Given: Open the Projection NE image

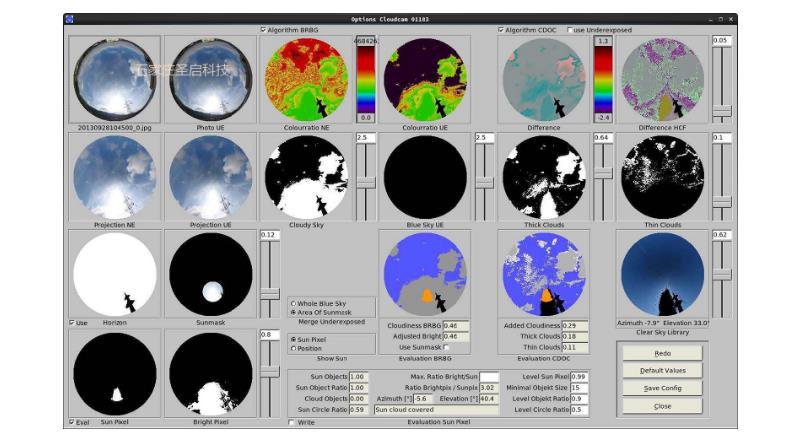Looking at the screenshot, I should (x=115, y=177).
